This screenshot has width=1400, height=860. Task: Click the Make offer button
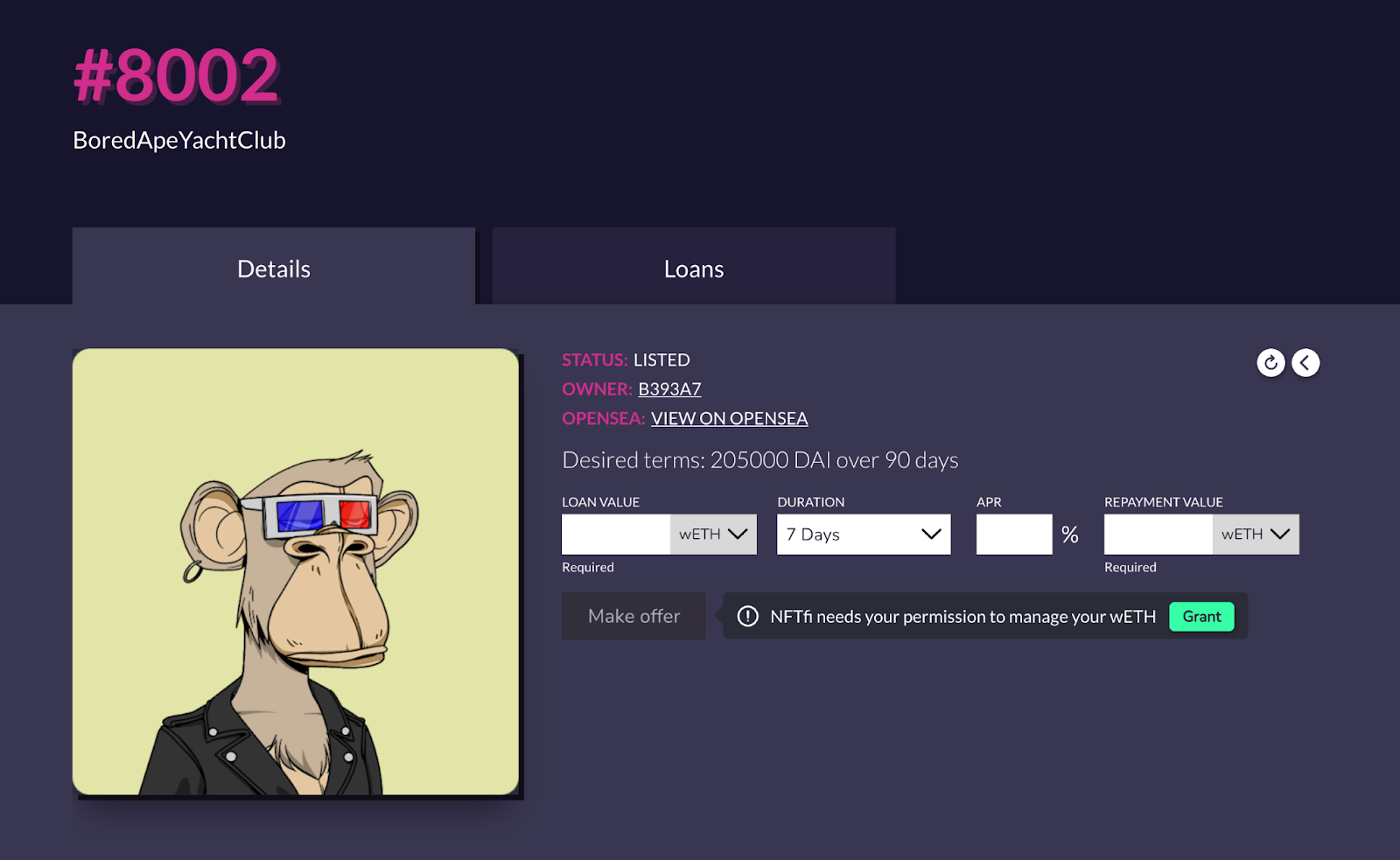633,616
